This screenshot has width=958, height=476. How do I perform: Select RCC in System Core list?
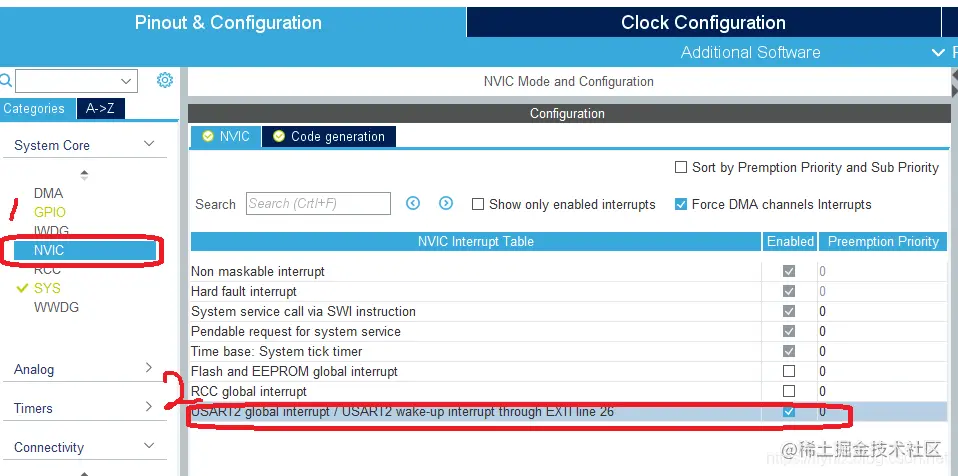[47, 269]
